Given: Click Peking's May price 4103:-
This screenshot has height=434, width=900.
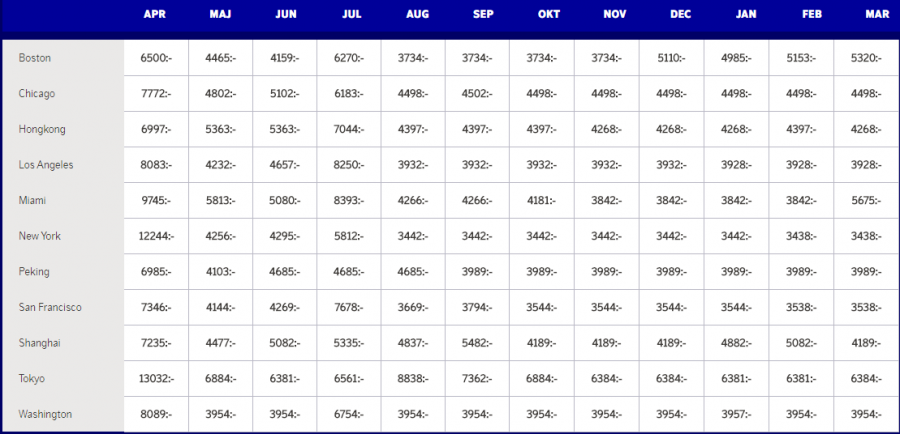Looking at the screenshot, I should coord(220,272).
